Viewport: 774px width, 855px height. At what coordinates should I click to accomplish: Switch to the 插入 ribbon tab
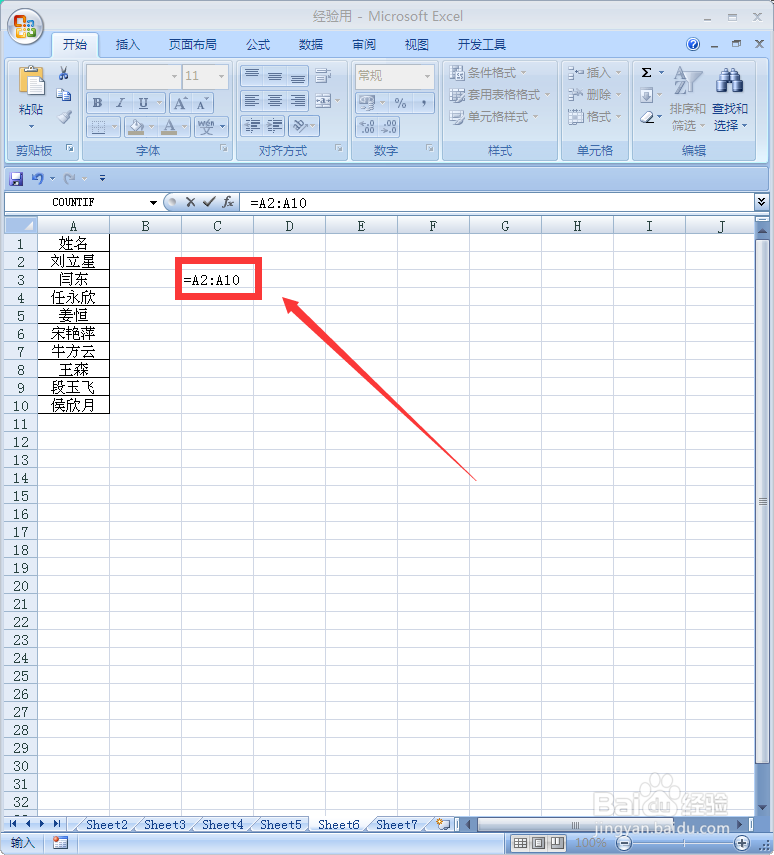pyautogui.click(x=128, y=45)
